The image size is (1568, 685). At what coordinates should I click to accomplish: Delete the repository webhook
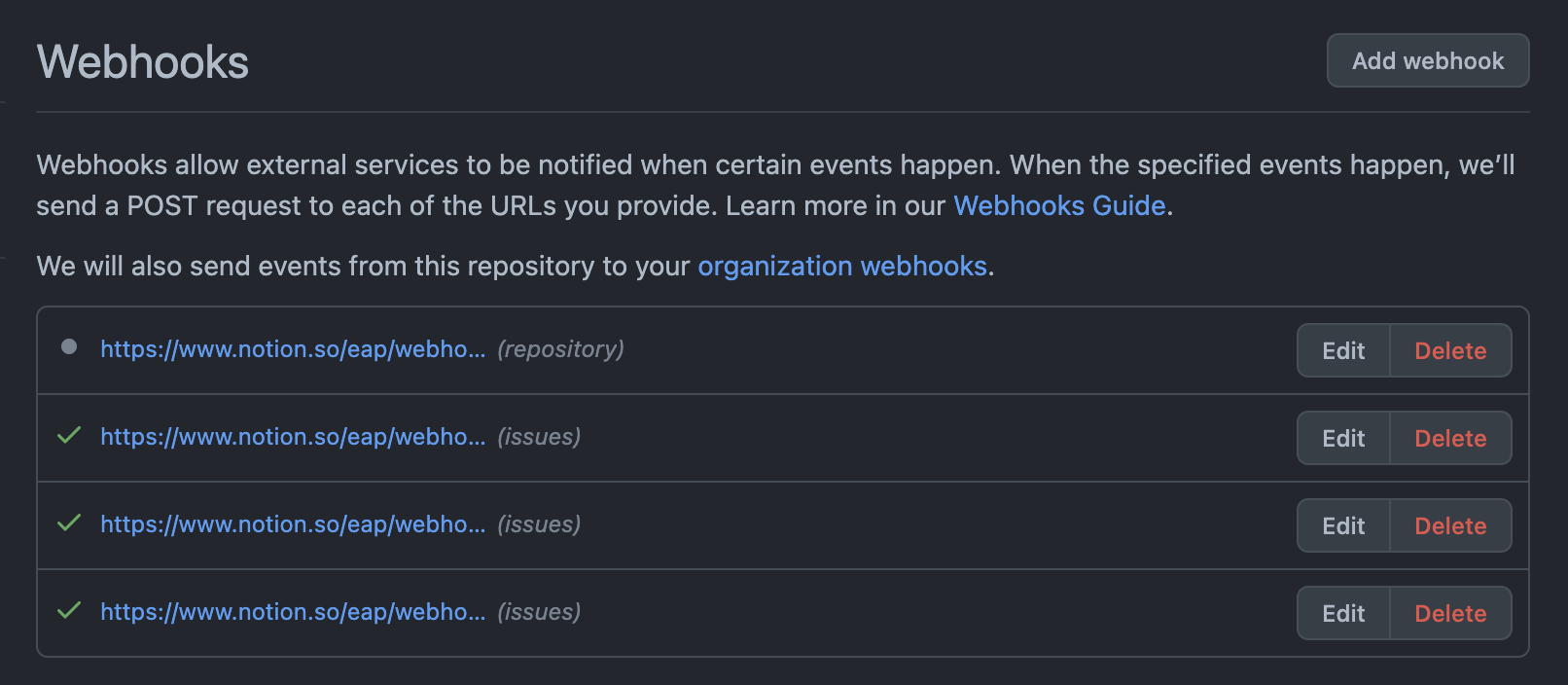tap(1450, 350)
